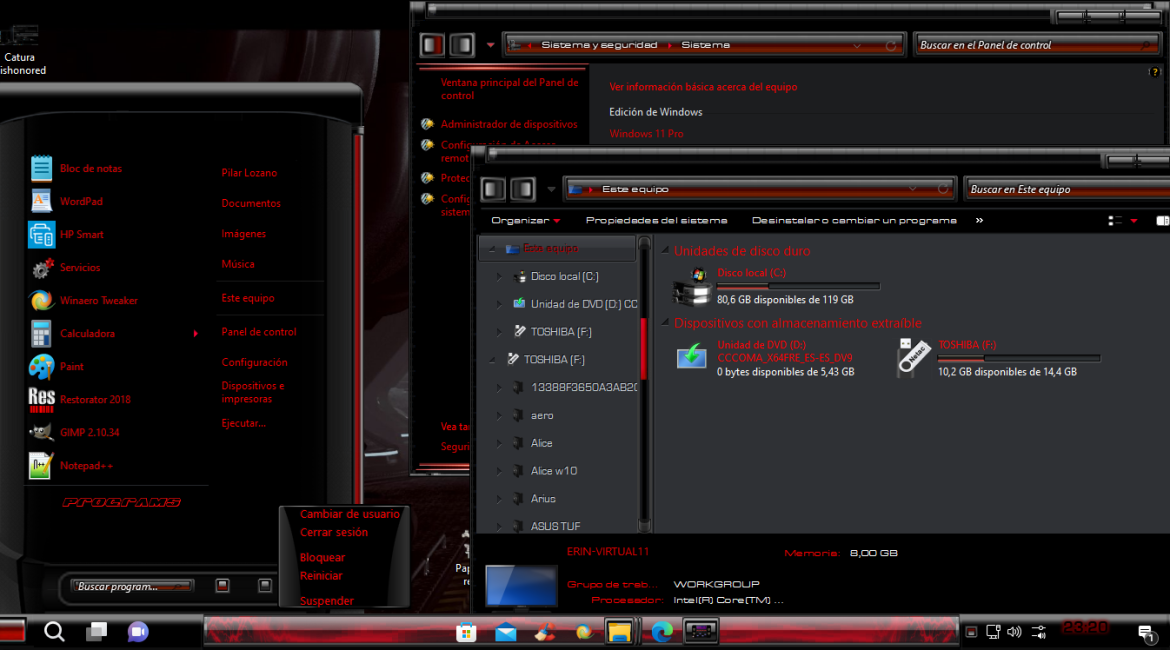The height and width of the screenshot is (650, 1170).
Task: Open HP Smart app
Action: pos(81,234)
